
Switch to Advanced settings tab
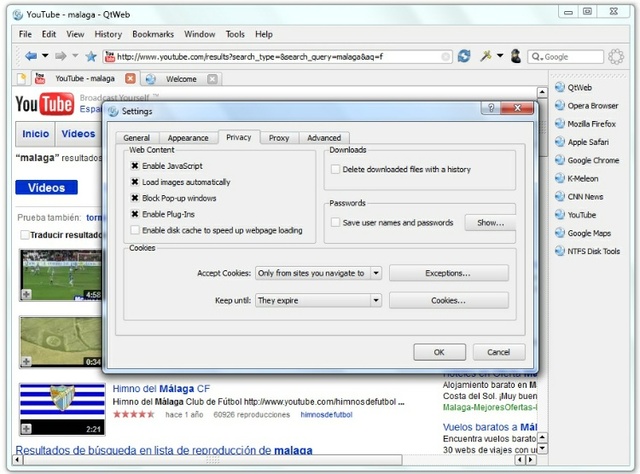324,138
